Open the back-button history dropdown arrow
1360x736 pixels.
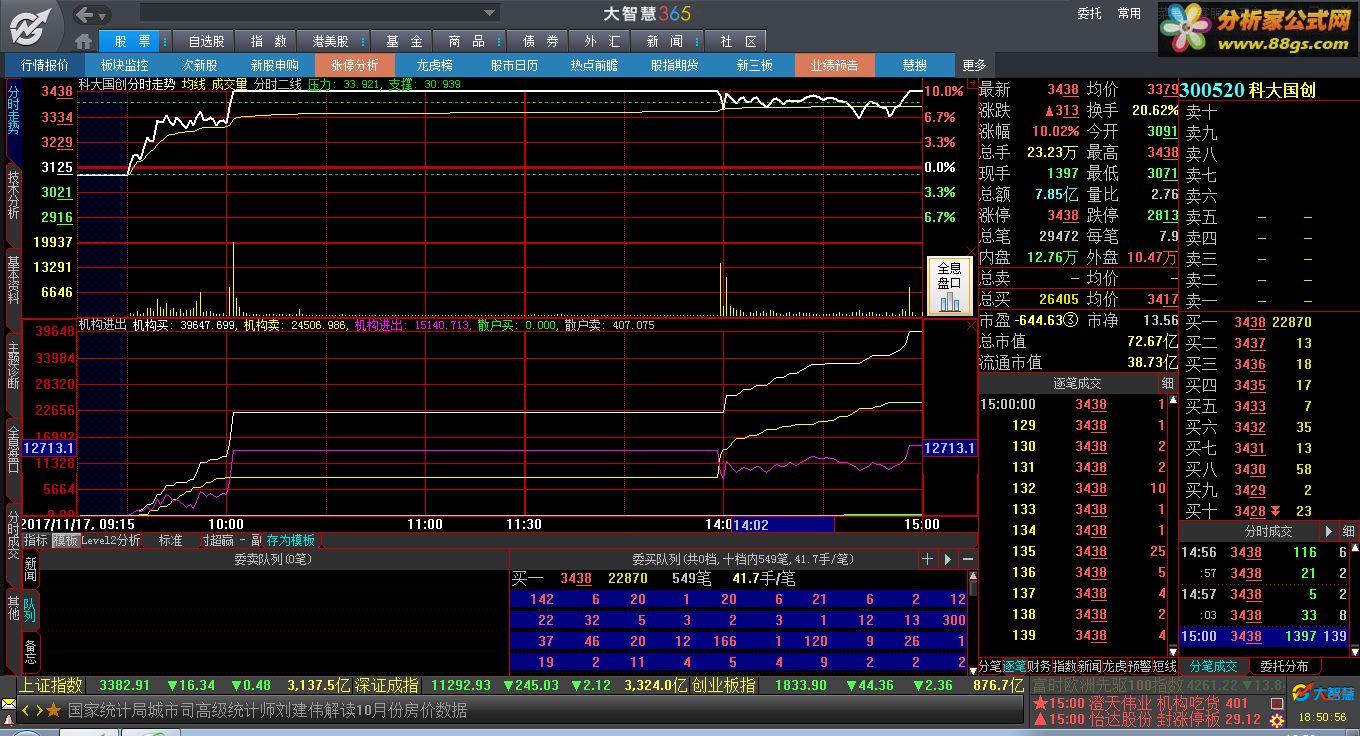tap(103, 14)
